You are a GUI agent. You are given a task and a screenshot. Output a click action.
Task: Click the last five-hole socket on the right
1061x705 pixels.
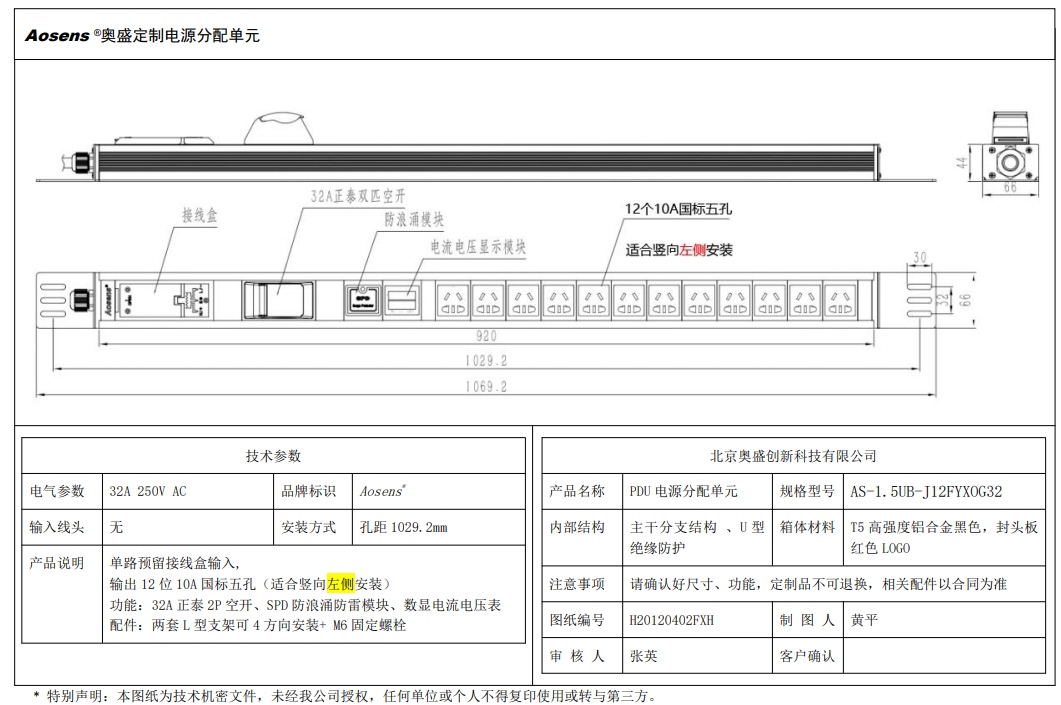pos(840,301)
